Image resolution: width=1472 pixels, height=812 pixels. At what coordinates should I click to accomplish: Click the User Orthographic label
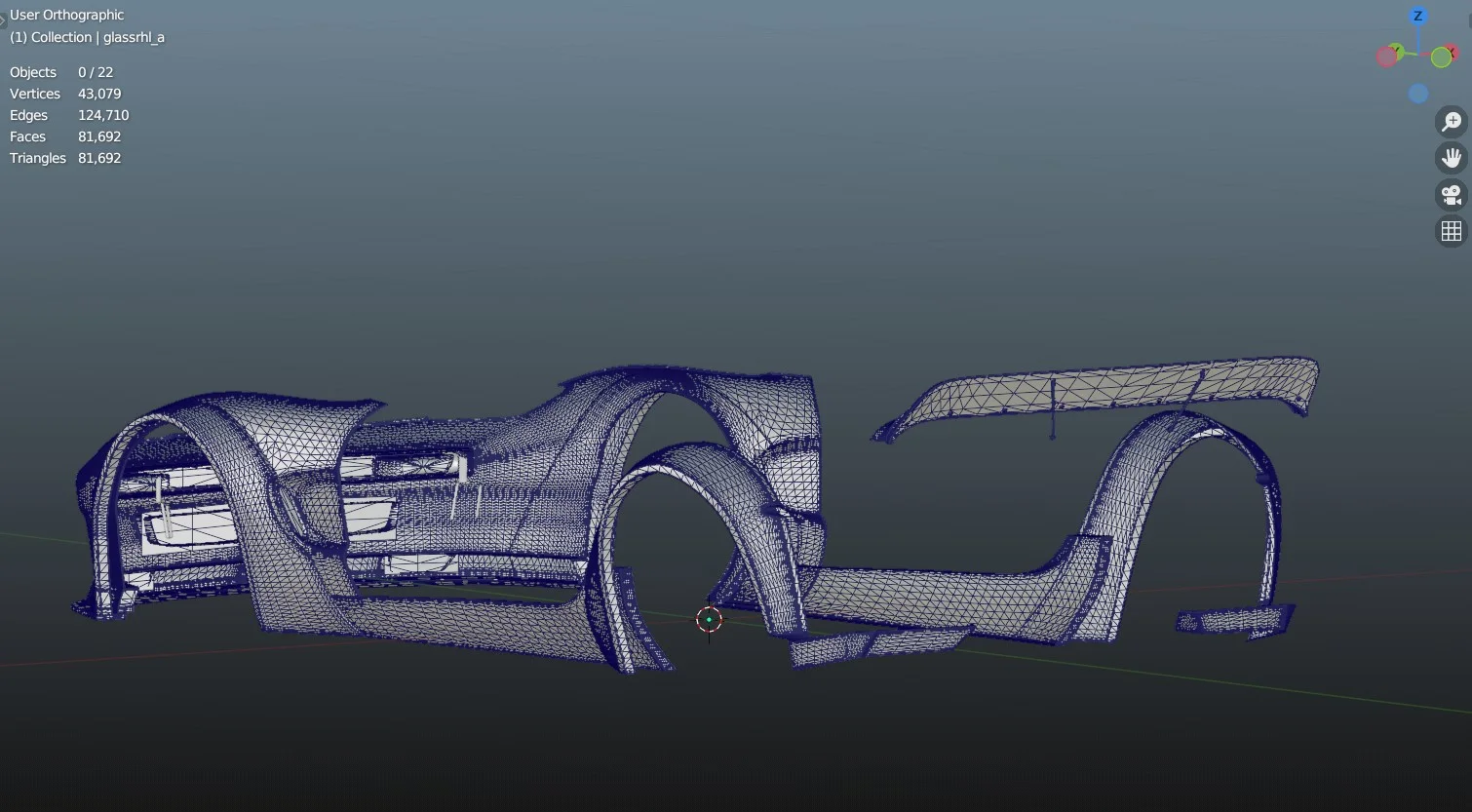tap(66, 15)
